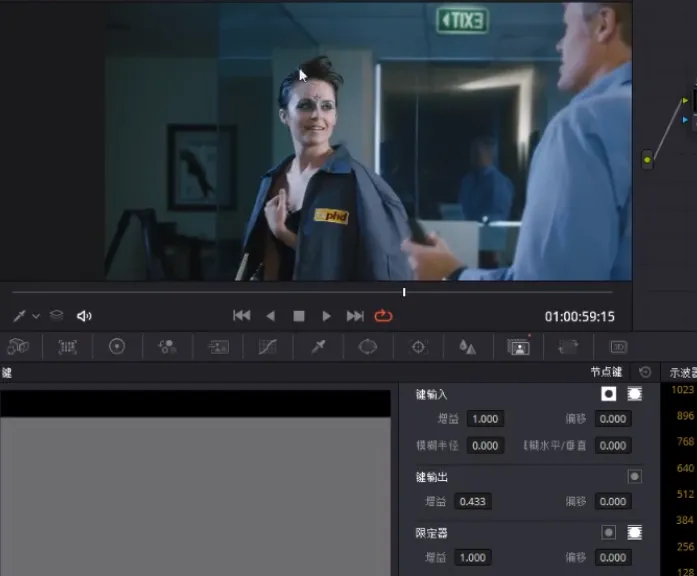Click the 限定器 偏移 field

(613, 557)
